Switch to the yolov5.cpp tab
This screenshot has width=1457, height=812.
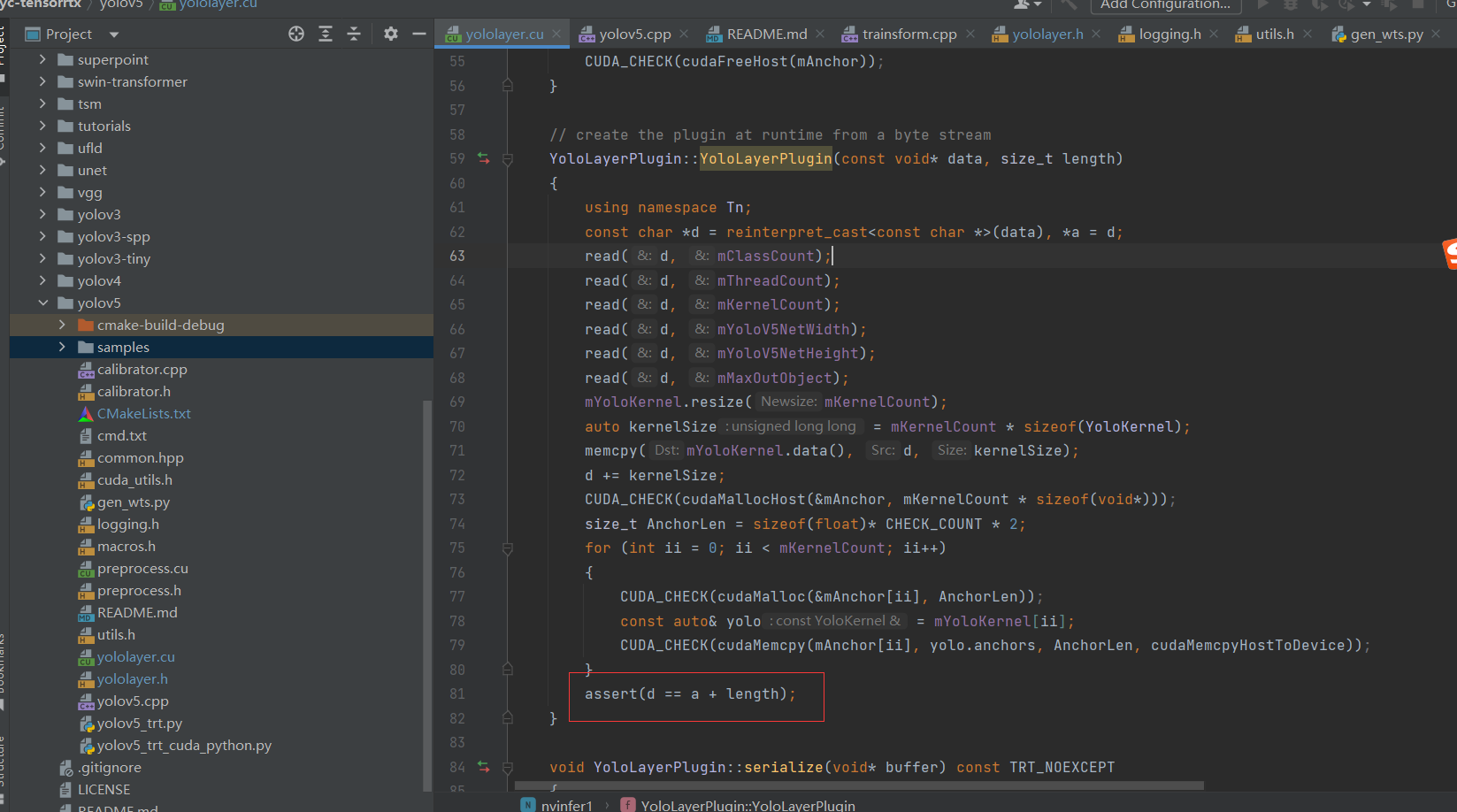(635, 34)
